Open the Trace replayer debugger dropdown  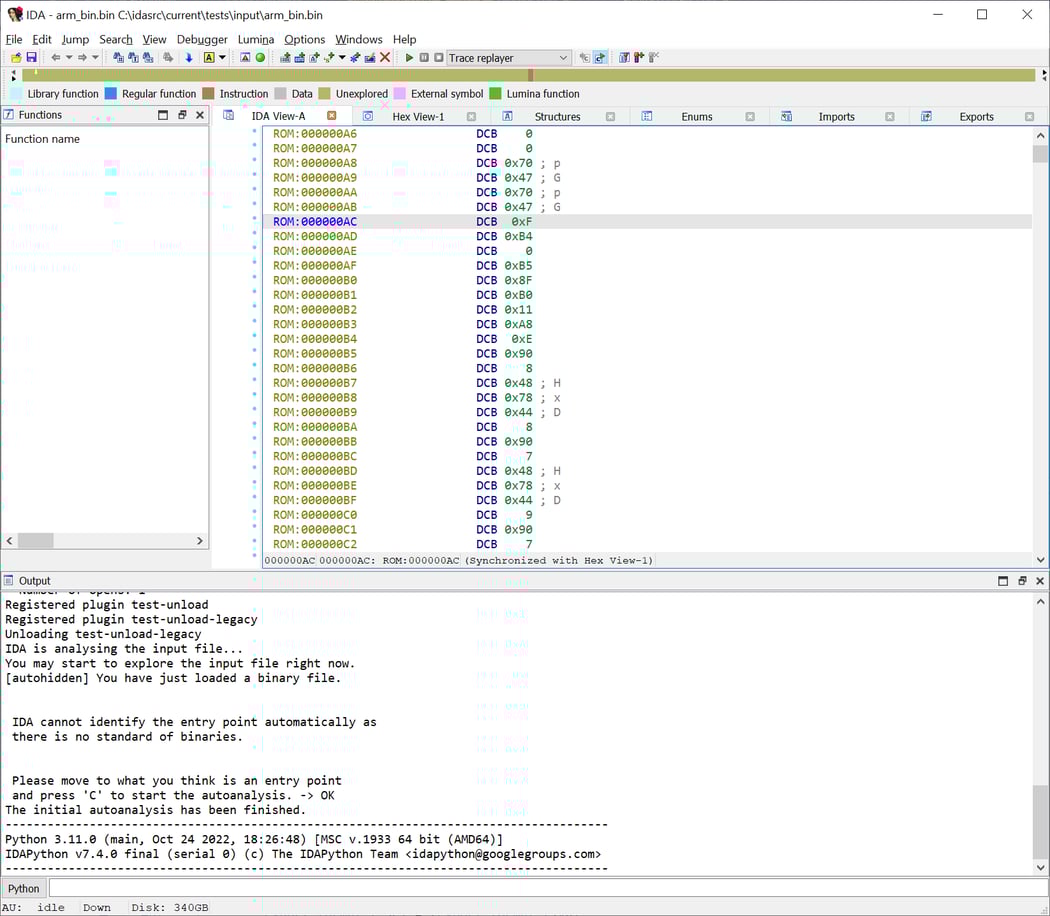click(510, 57)
